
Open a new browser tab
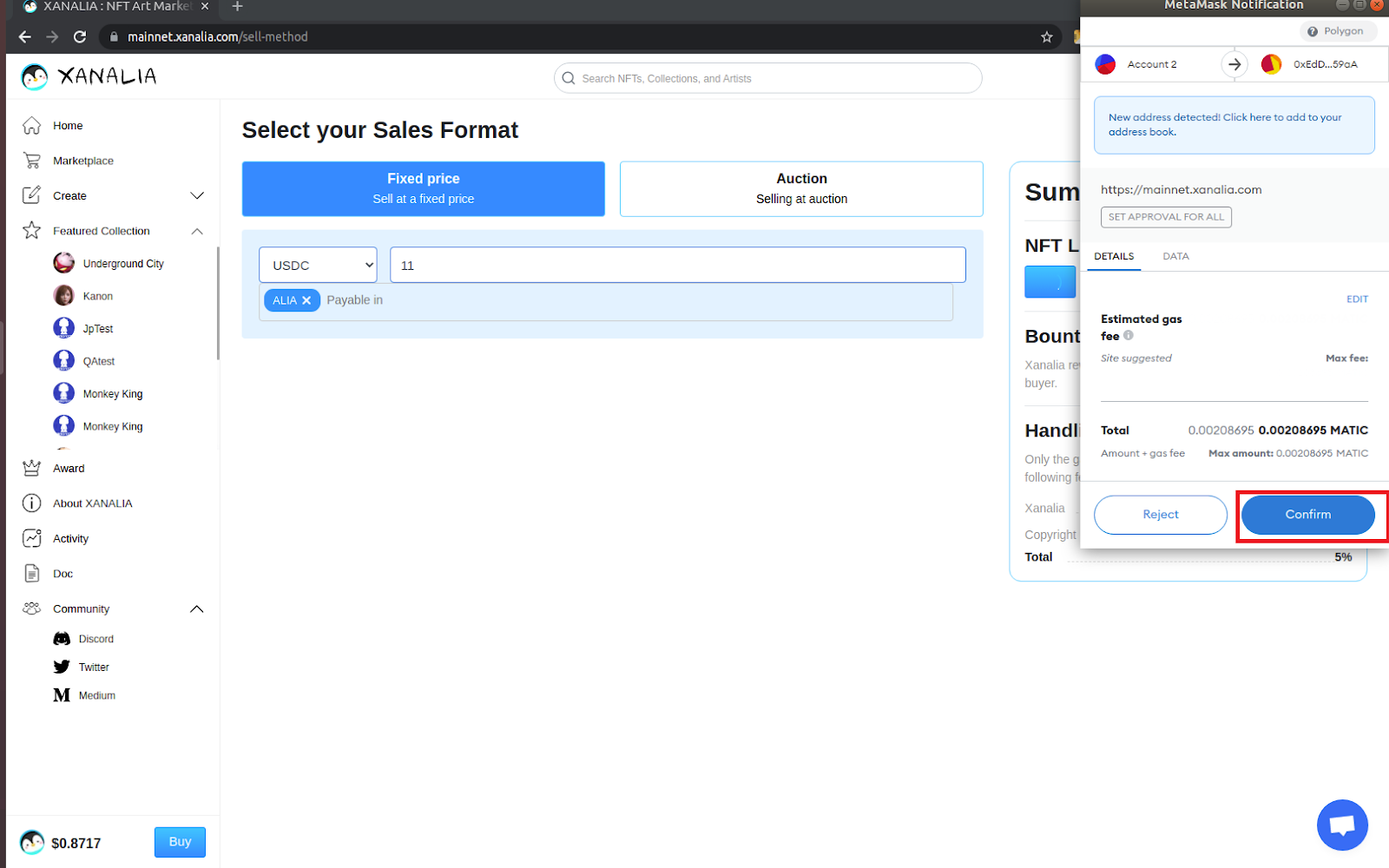click(x=237, y=7)
